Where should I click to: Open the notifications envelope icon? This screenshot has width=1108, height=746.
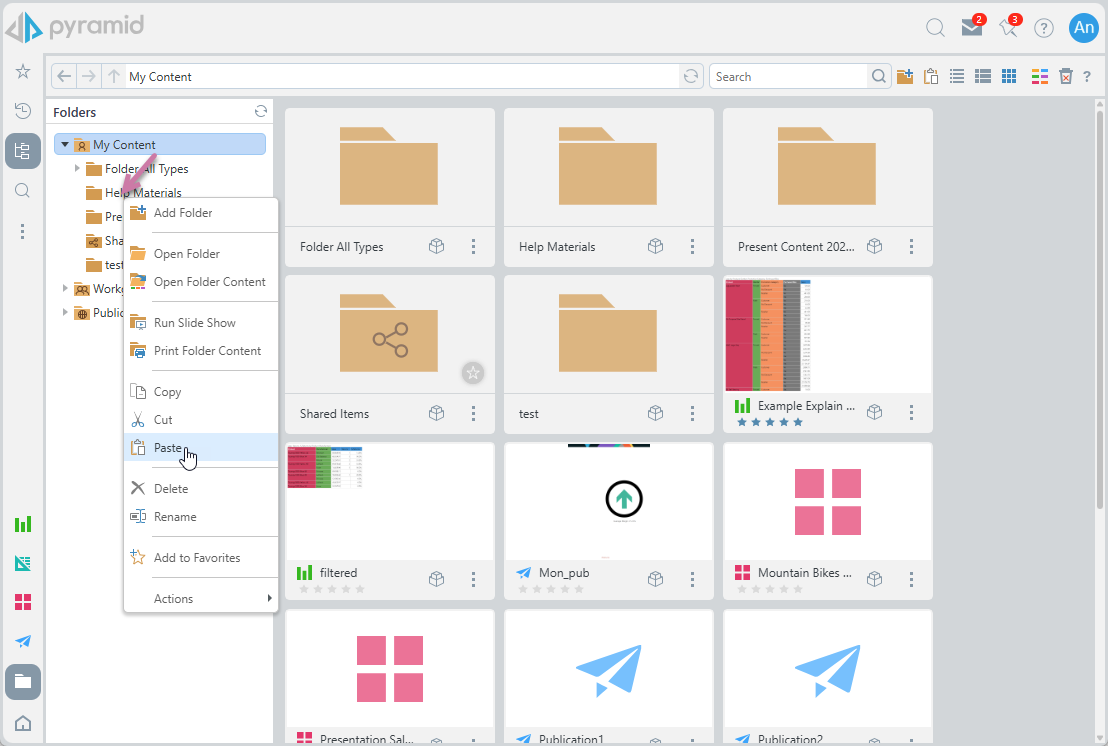(x=971, y=28)
